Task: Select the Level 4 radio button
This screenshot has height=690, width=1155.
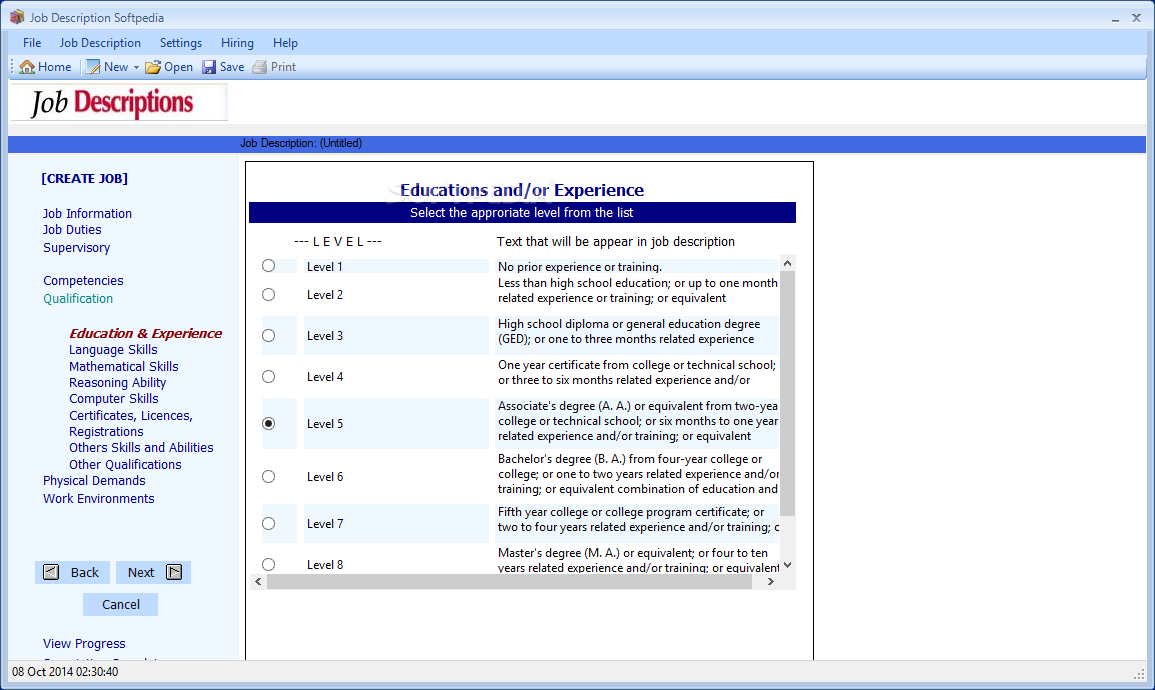Action: tap(269, 376)
